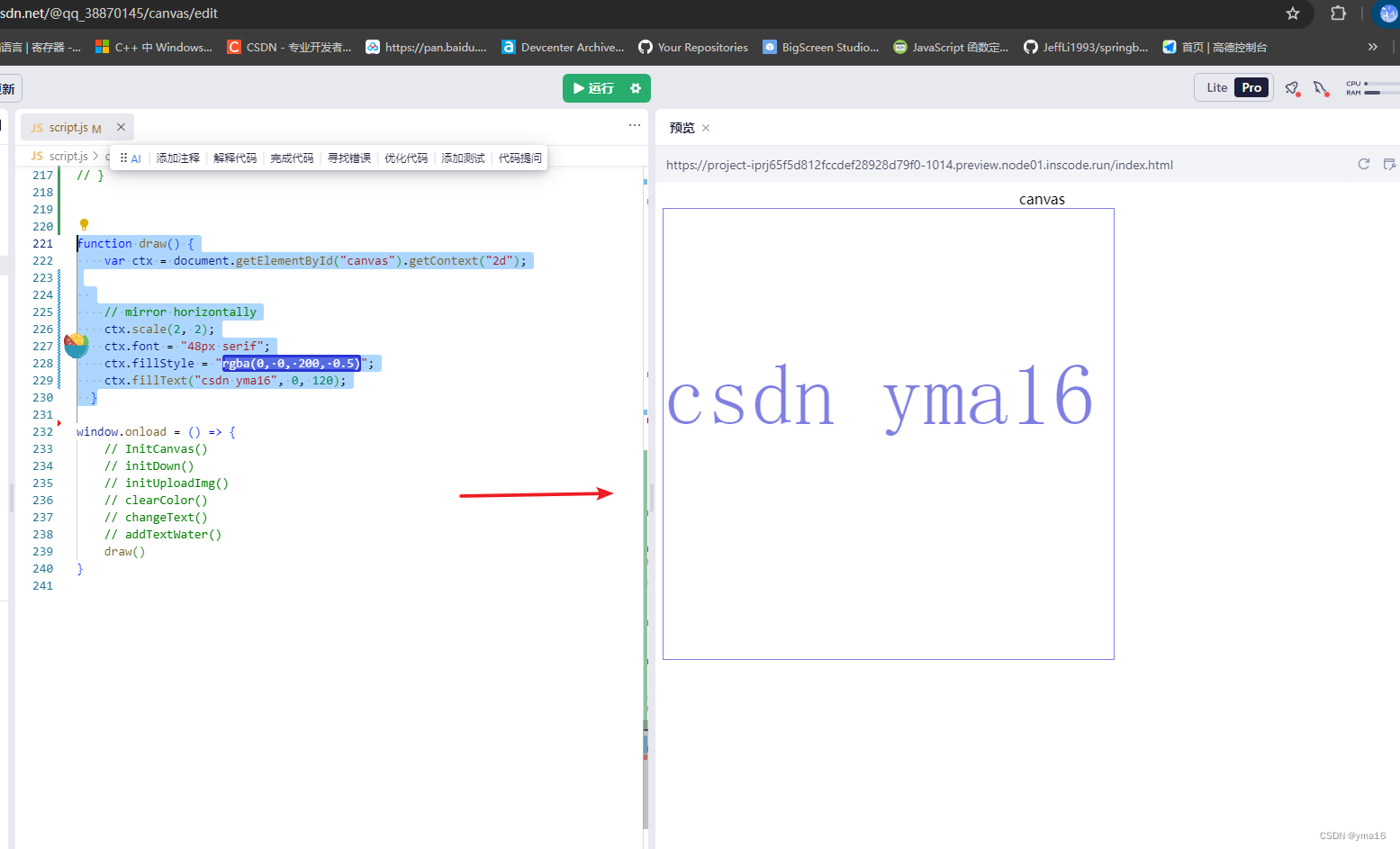The image size is (1400, 849).
Task: Open C++ 中 Windows bookmark
Action: (x=154, y=47)
